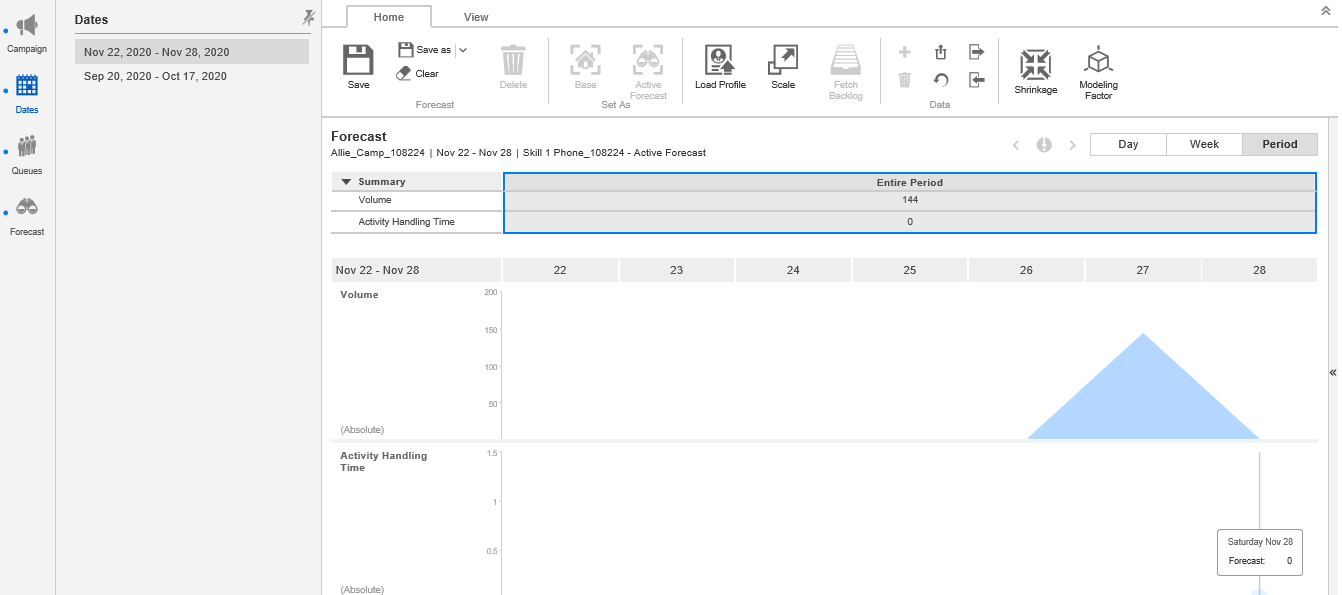Collapse the Summary section triangle
The image size is (1342, 595).
click(346, 182)
